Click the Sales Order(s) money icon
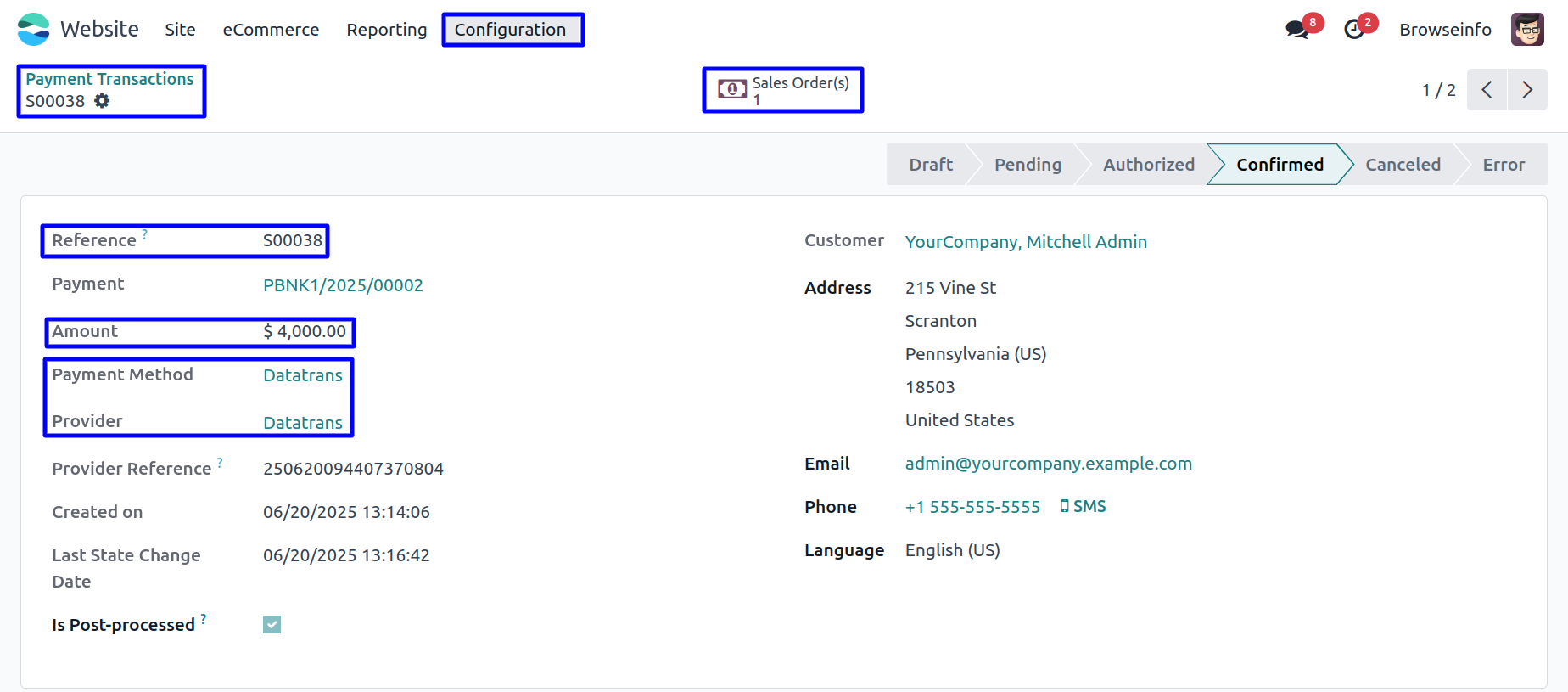The height and width of the screenshot is (692, 1568). point(732,89)
